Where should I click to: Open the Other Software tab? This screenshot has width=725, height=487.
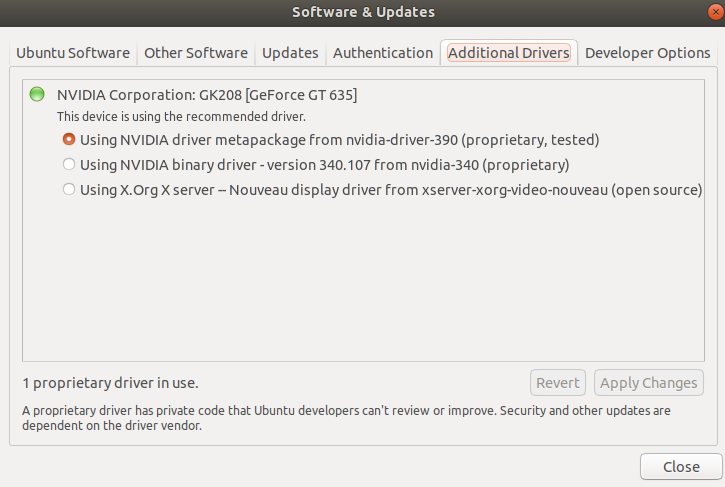[x=196, y=53]
